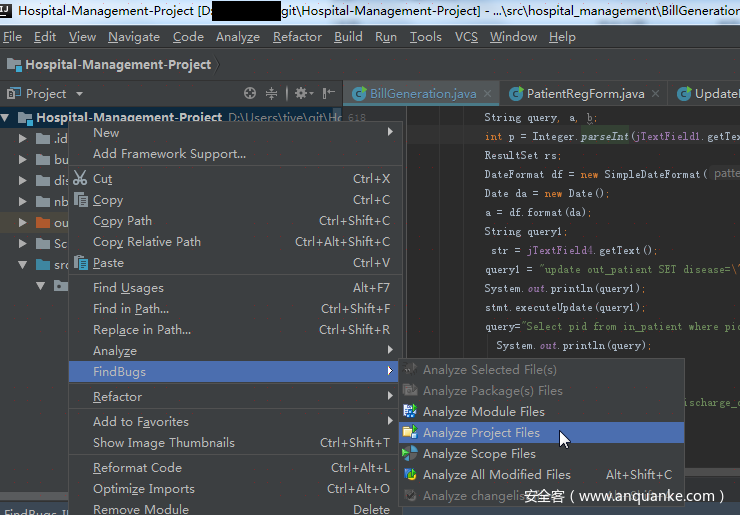740x515 pixels.
Task: Open the File menu
Action: click(x=12, y=37)
